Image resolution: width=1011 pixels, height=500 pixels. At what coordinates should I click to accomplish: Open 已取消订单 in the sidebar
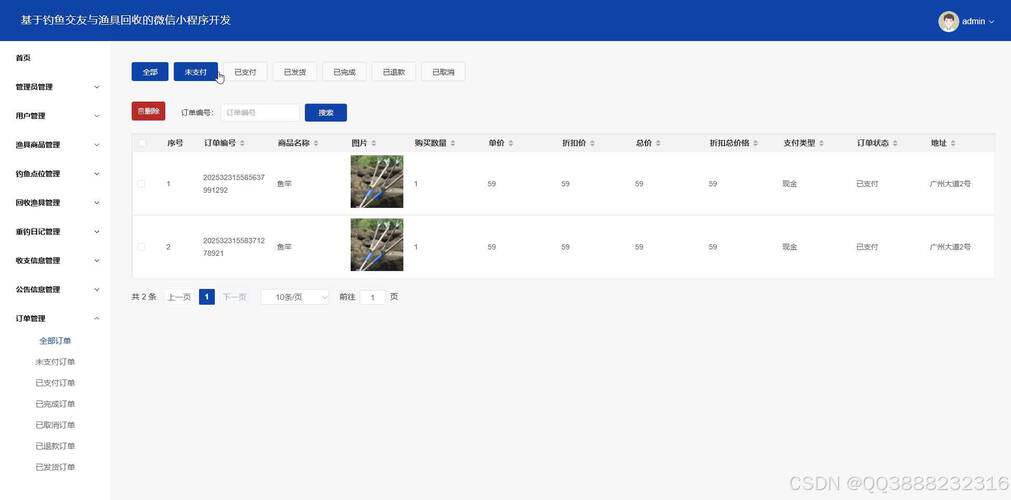click(55, 425)
